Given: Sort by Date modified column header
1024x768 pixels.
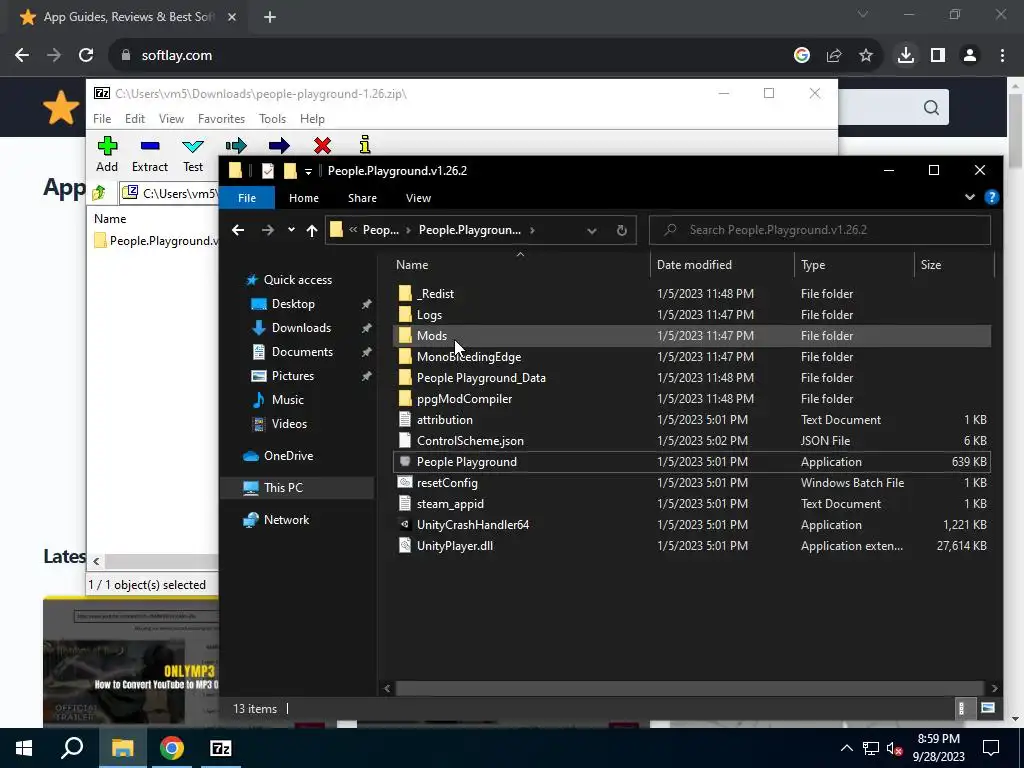Looking at the screenshot, I should pos(722,264).
